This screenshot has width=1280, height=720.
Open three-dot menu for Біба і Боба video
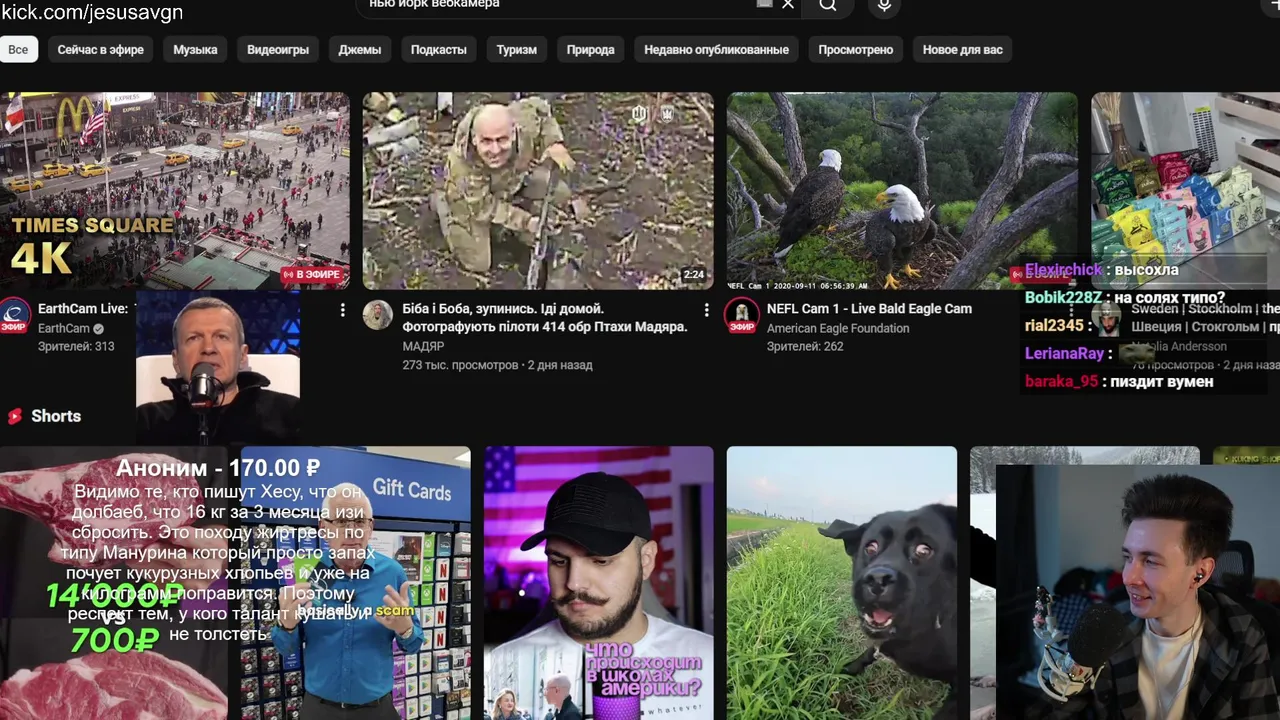coord(706,311)
